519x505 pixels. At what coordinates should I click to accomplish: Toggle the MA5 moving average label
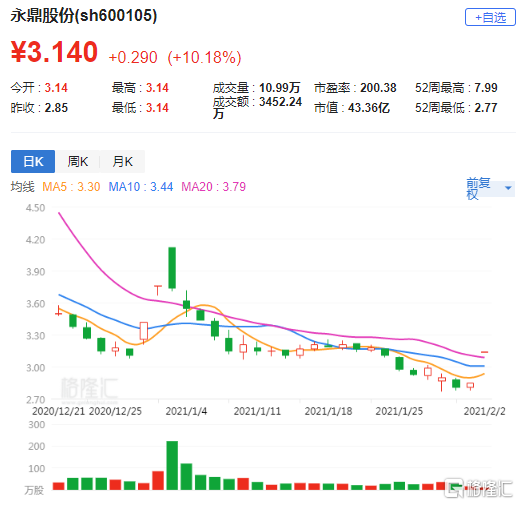coord(71,187)
